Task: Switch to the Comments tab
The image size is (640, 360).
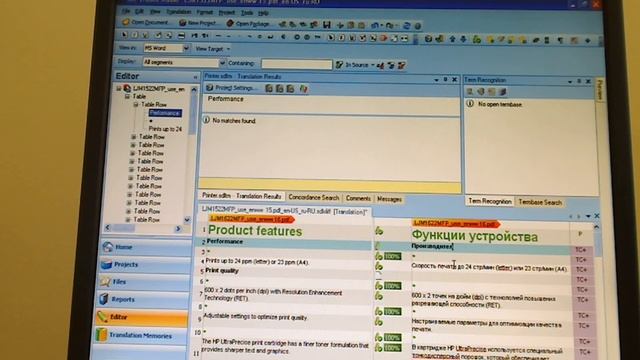Action: (x=358, y=198)
